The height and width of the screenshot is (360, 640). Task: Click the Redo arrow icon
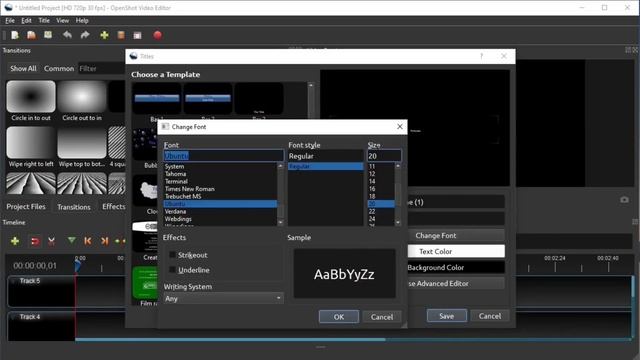pos(85,35)
